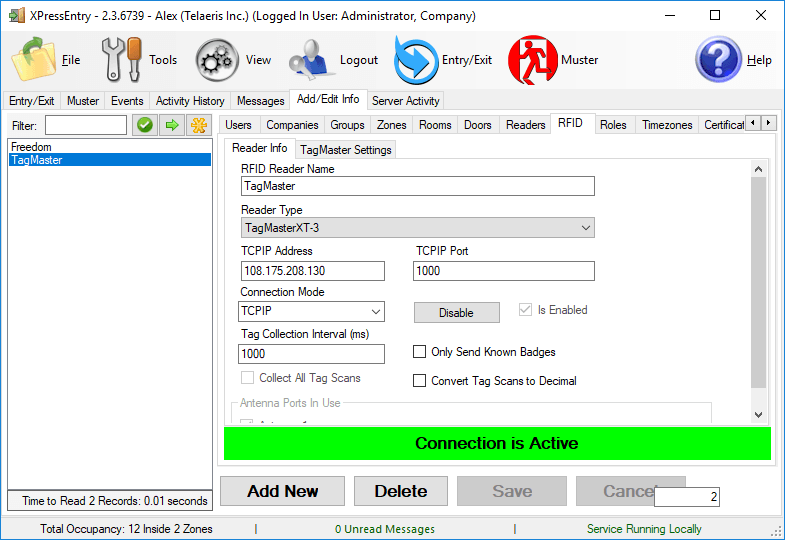Viewport: 785px width, 540px height.
Task: Open the Roles sub-tab
Action: click(x=613, y=125)
